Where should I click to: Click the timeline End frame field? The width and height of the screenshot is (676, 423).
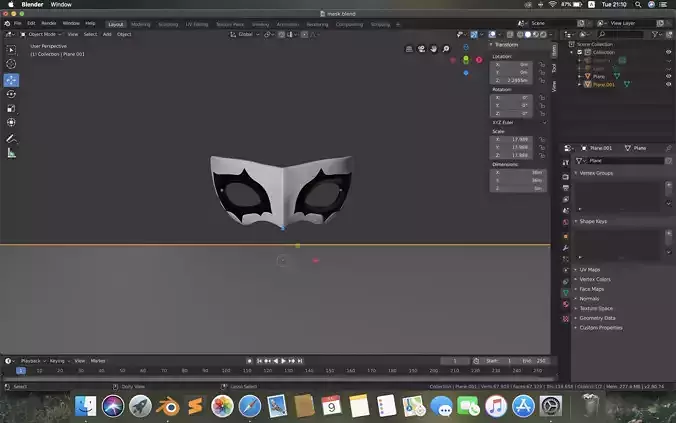pyautogui.click(x=535, y=361)
